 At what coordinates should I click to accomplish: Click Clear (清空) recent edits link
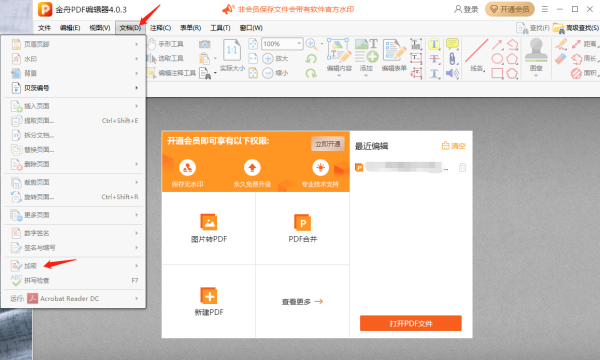[x=453, y=146]
